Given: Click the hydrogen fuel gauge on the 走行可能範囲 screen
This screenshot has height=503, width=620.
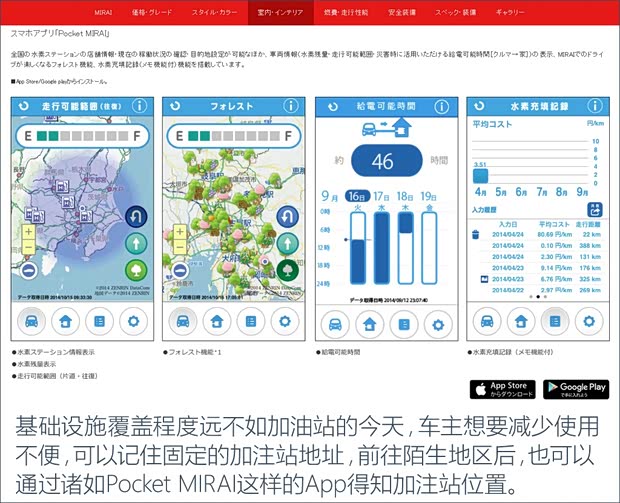Looking at the screenshot, I should (81, 135).
